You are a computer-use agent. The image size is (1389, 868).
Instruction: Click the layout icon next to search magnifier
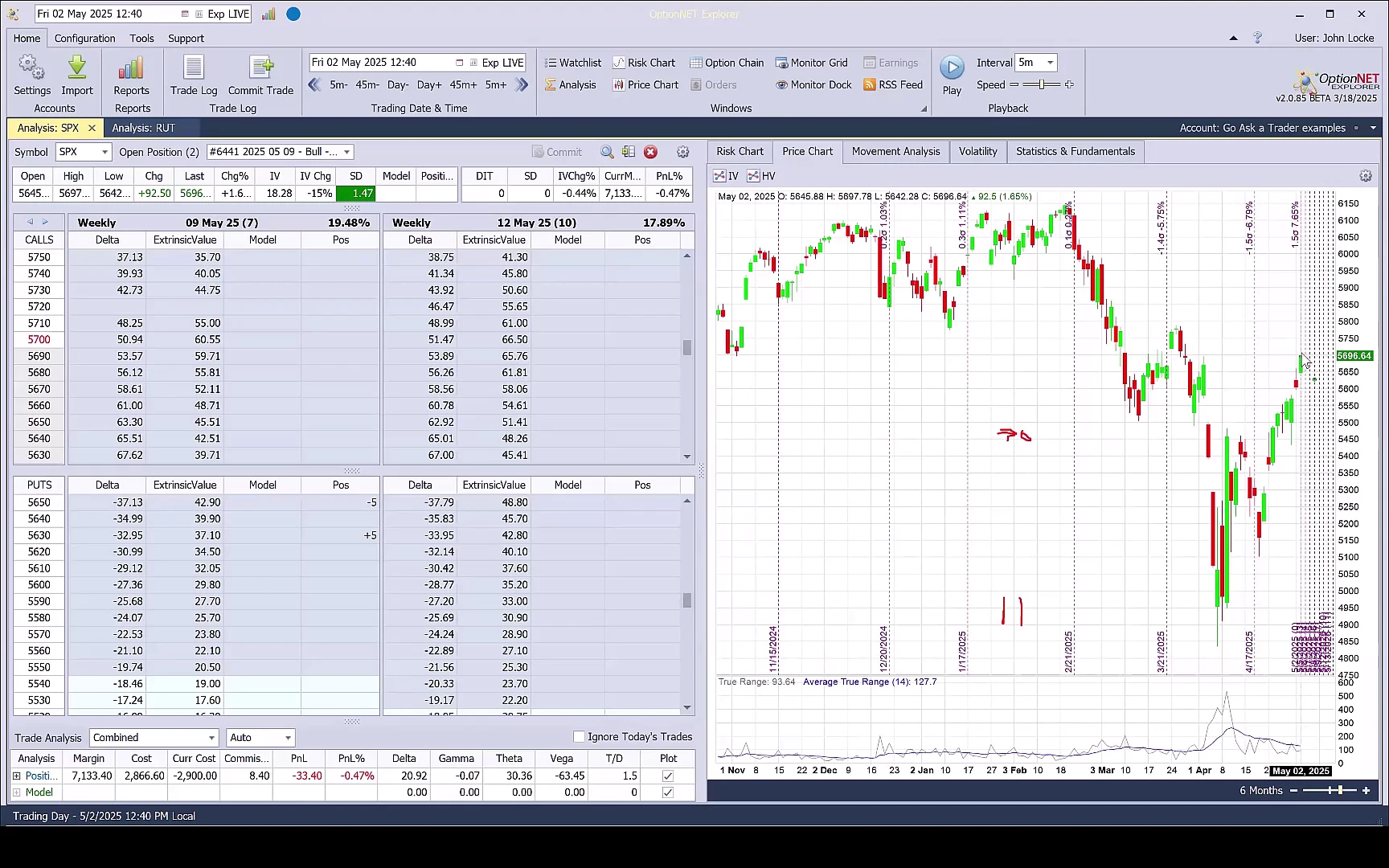click(x=629, y=152)
